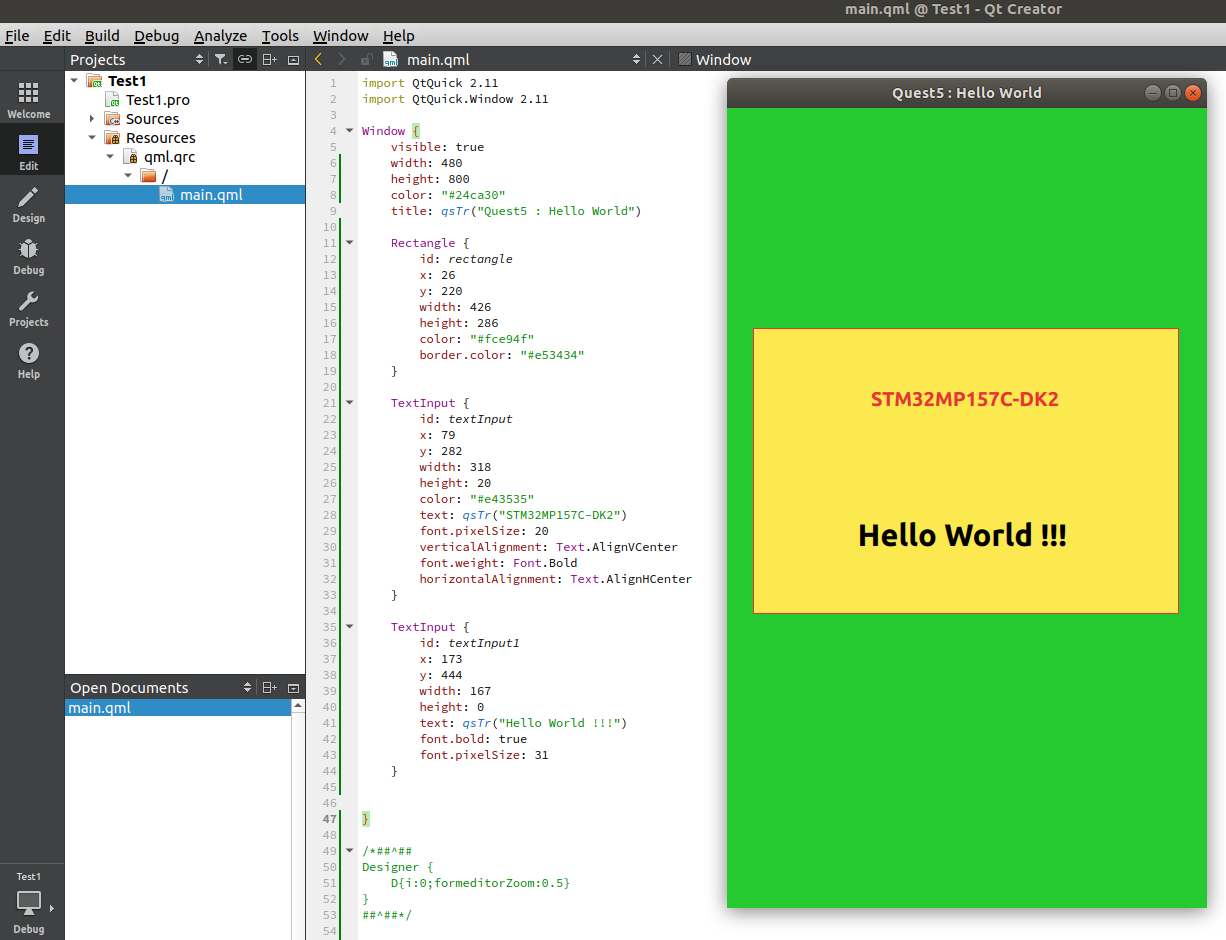Open the Window menu

[341, 36]
